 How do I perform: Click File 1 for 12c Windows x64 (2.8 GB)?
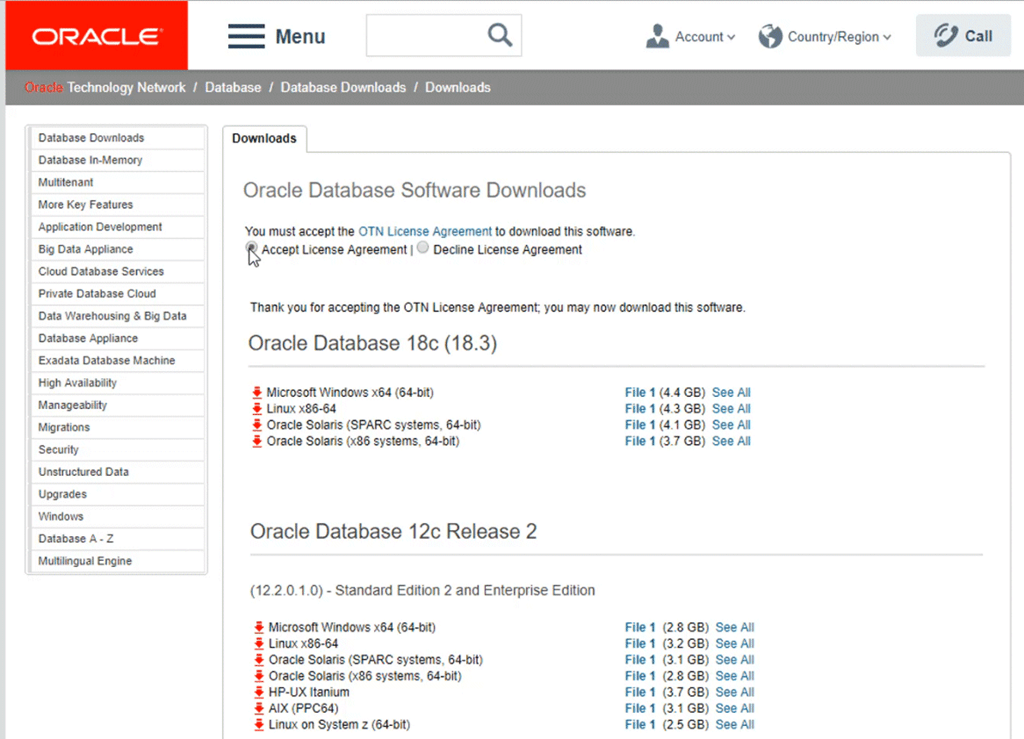click(x=640, y=627)
